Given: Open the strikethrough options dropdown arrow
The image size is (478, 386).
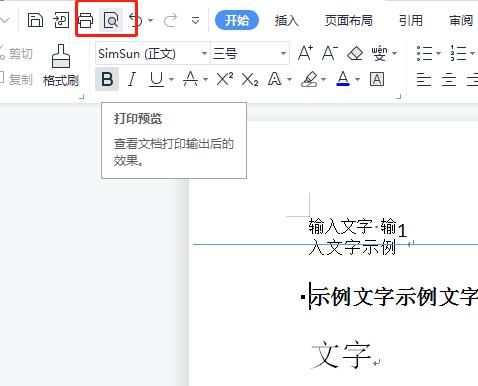Looking at the screenshot, I should coord(205,79).
